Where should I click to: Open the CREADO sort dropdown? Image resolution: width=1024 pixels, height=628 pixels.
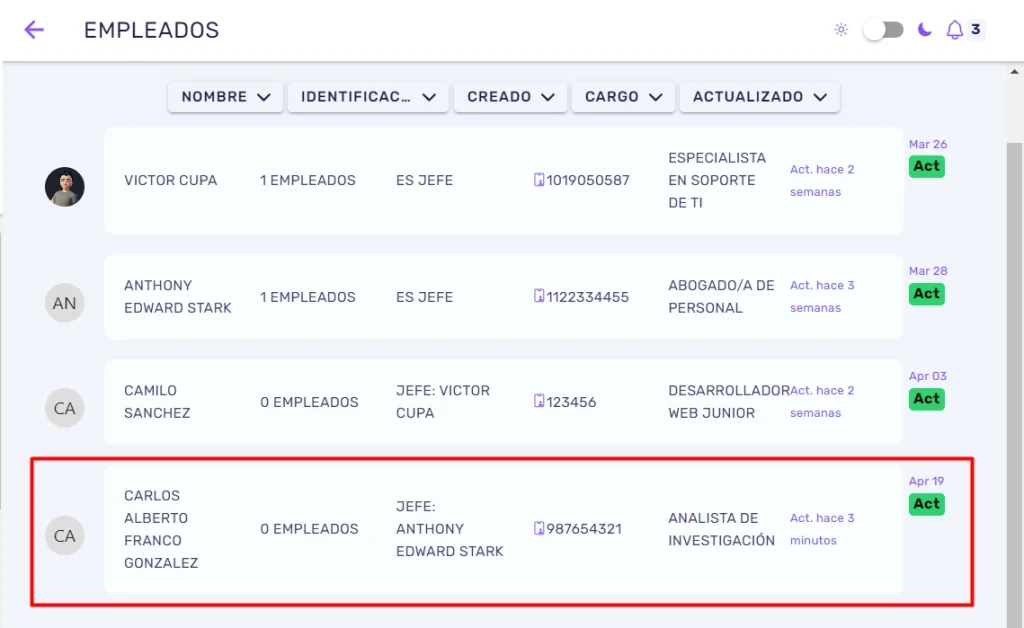(510, 97)
